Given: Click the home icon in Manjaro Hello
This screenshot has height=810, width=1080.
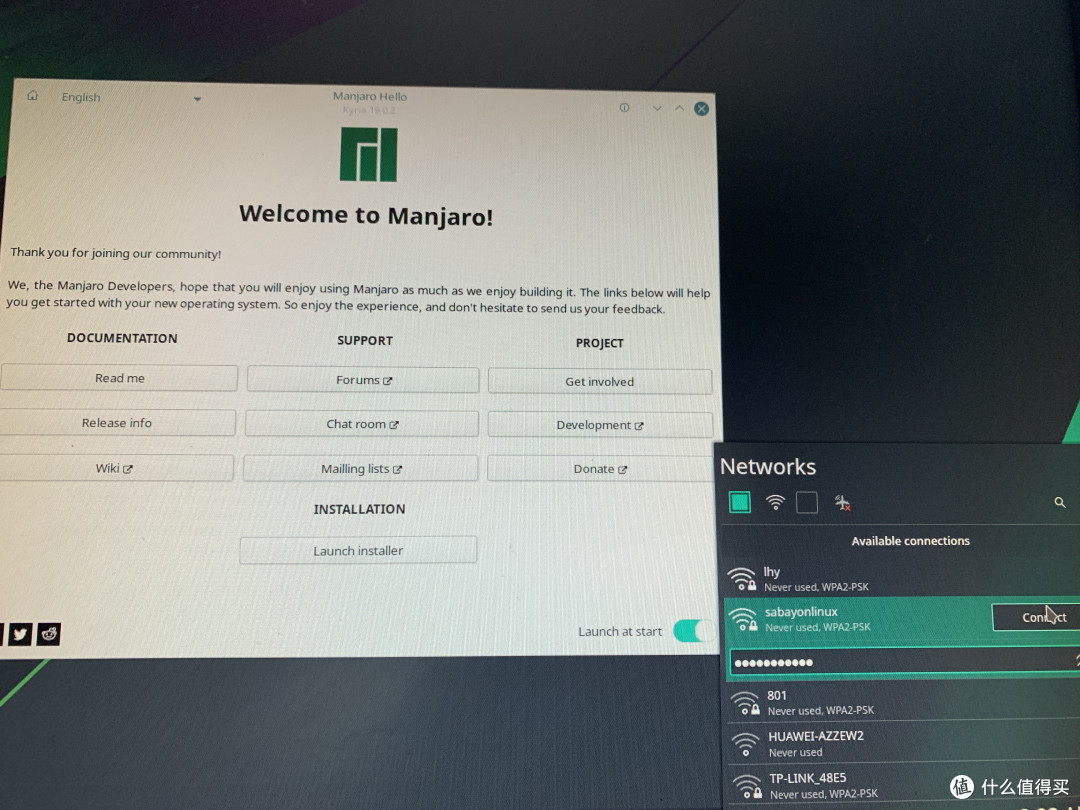Looking at the screenshot, I should pos(32,96).
